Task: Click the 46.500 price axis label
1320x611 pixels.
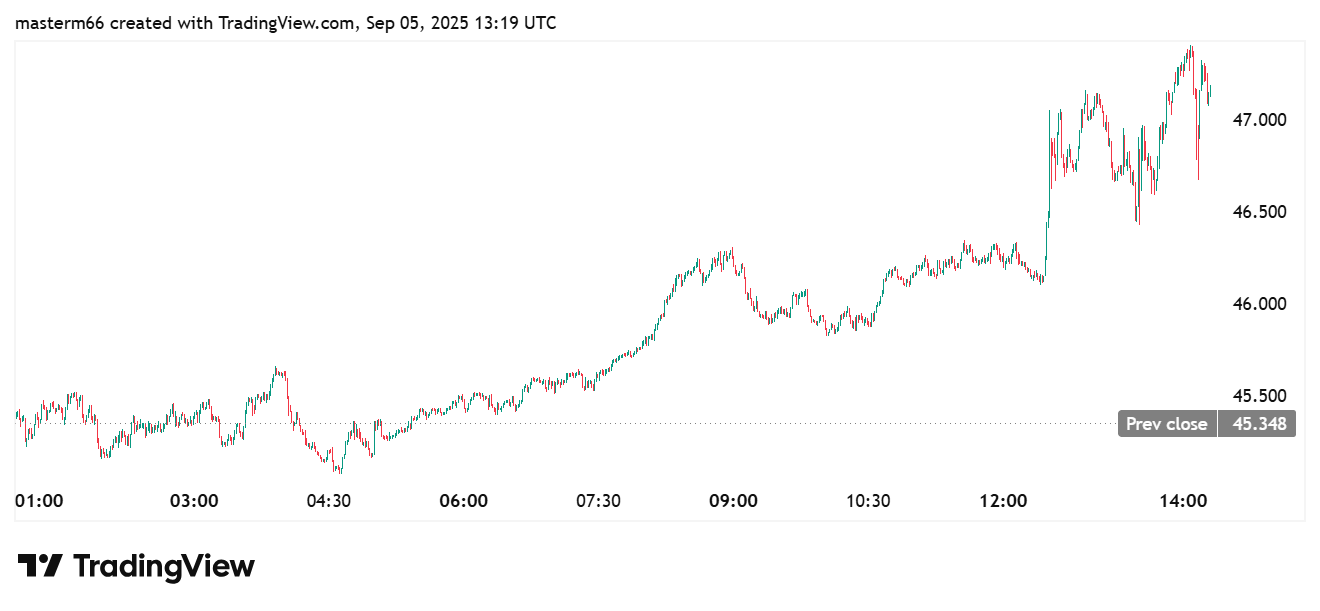Action: [1258, 212]
